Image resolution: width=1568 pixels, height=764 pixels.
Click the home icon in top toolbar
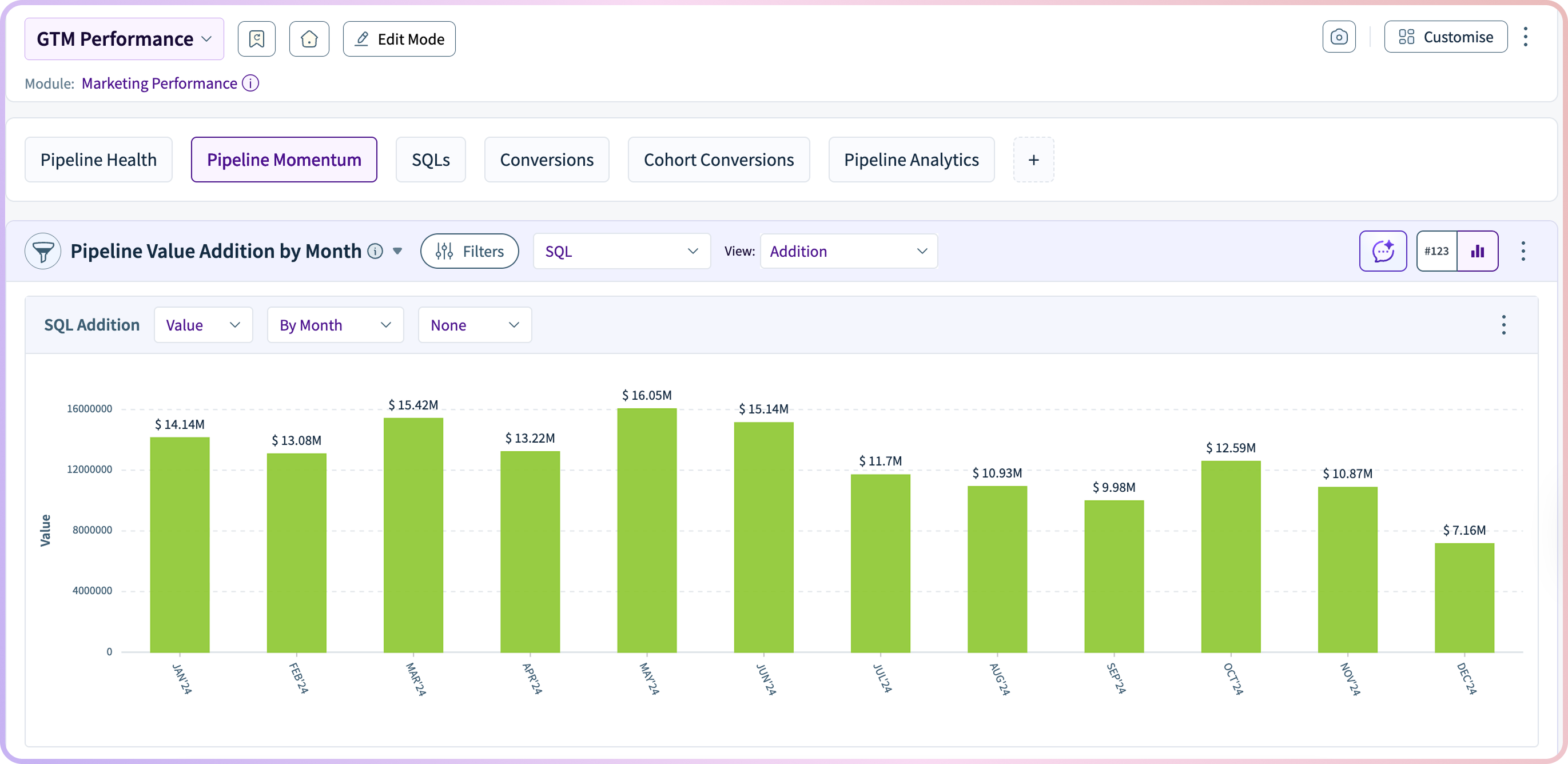coord(309,39)
